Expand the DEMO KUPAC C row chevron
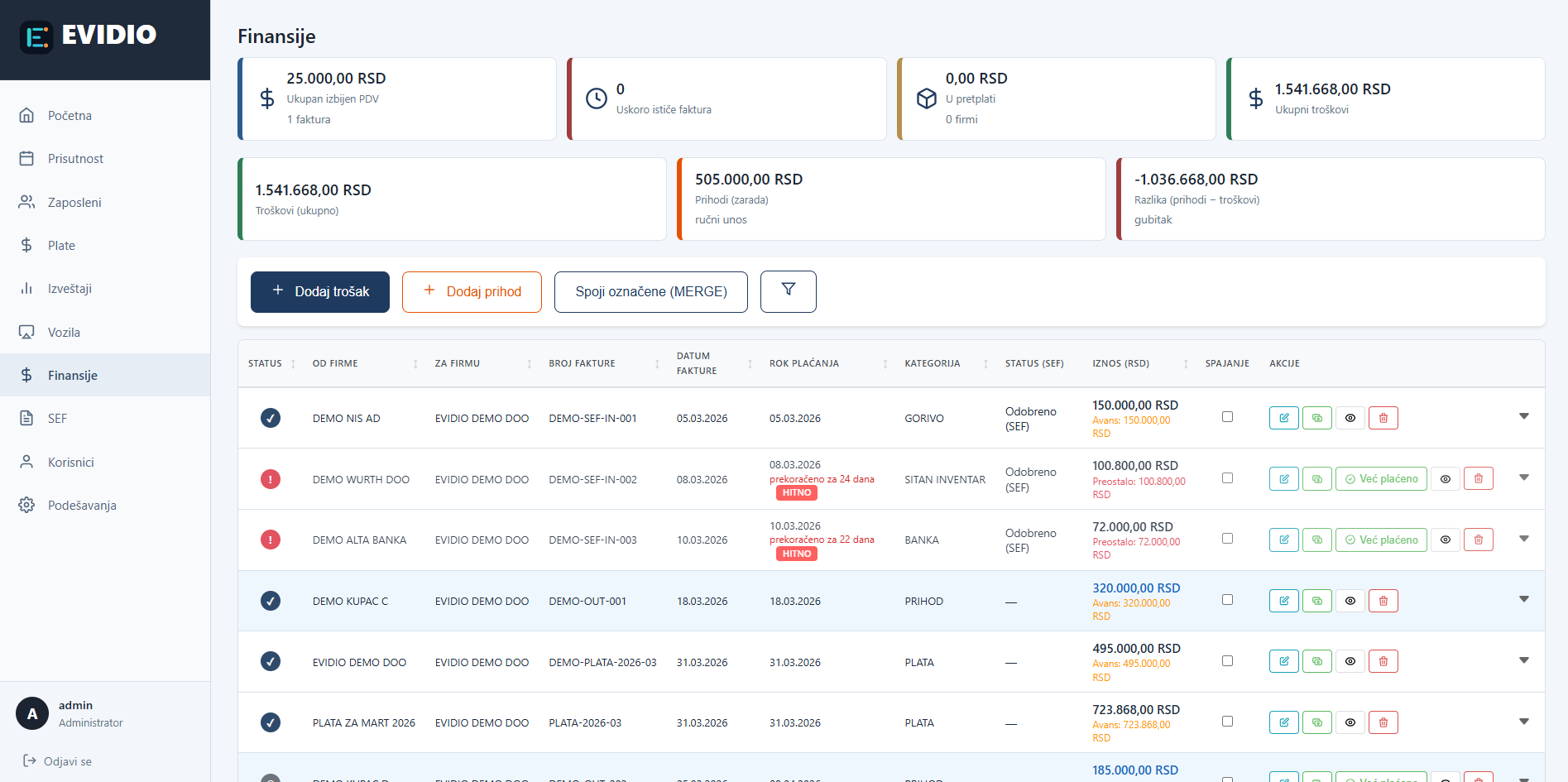Image resolution: width=1568 pixels, height=782 pixels. coord(1524,599)
